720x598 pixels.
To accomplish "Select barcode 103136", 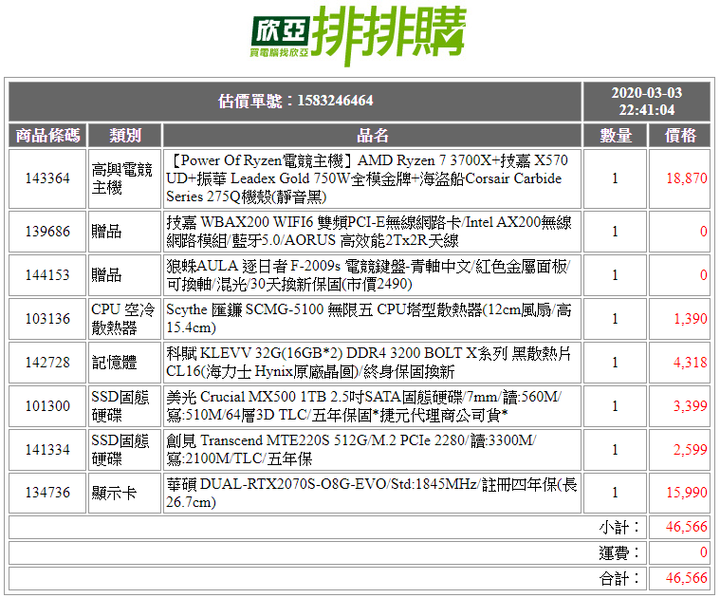I will tap(48, 319).
